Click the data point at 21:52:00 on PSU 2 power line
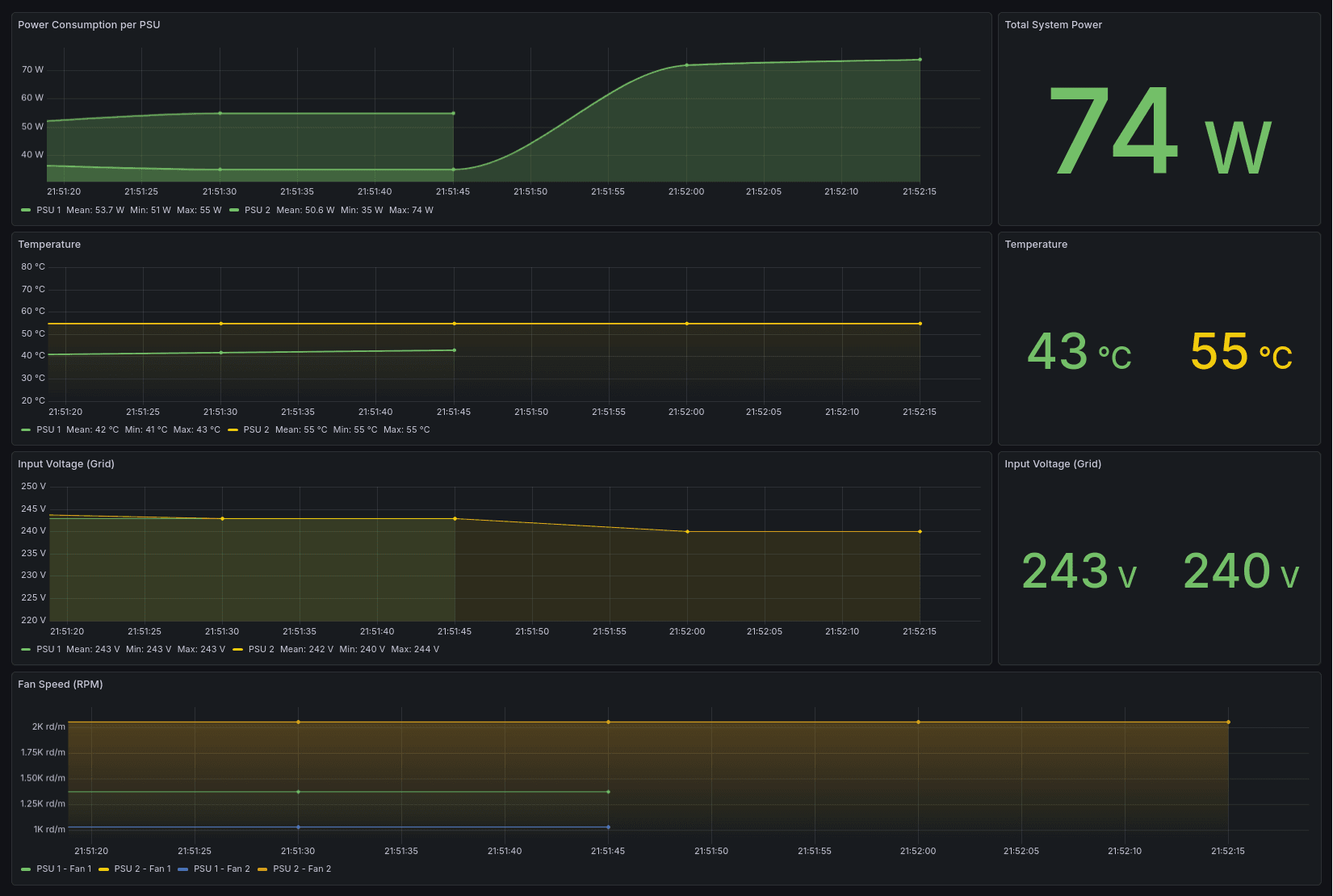Viewport: 1333px width, 896px height. click(x=685, y=65)
